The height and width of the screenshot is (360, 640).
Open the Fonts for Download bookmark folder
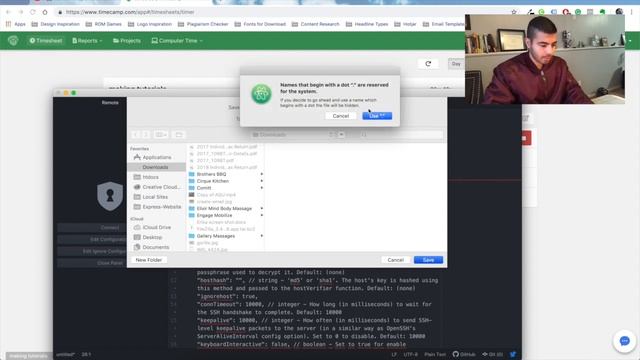(260, 24)
